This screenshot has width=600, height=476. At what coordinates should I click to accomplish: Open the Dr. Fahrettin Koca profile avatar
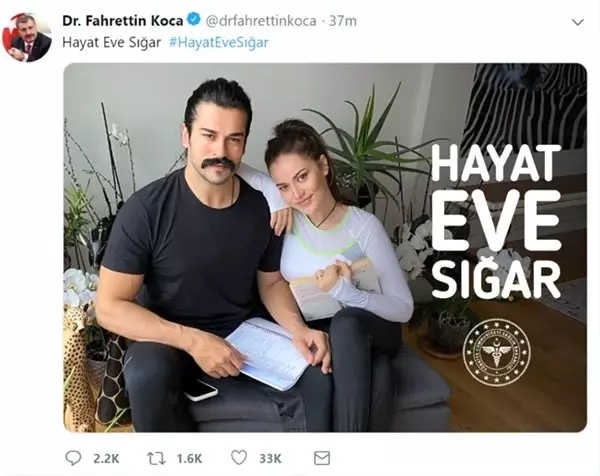[x=27, y=37]
